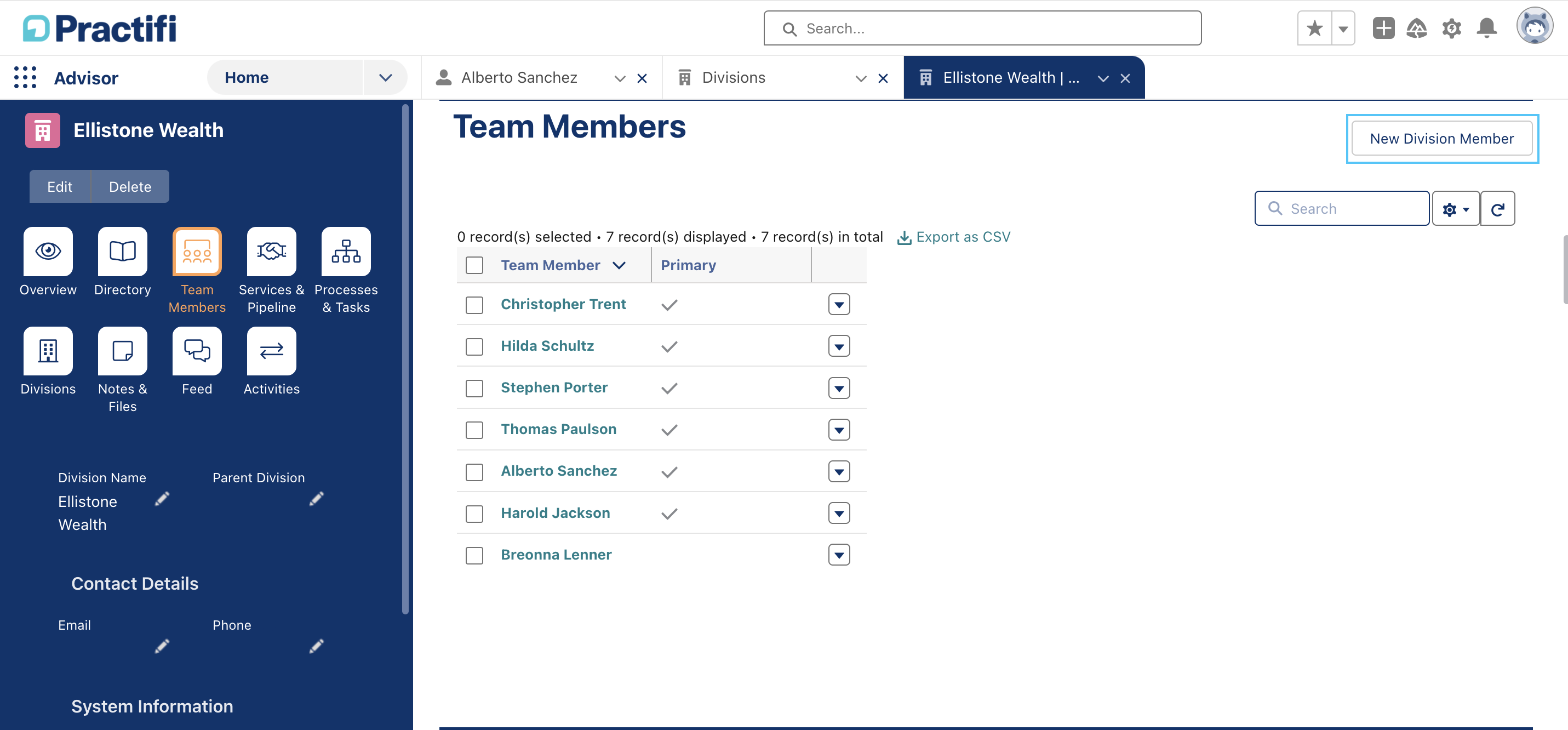The width and height of the screenshot is (1568, 730).
Task: Open the Directory book icon
Action: coord(122,251)
